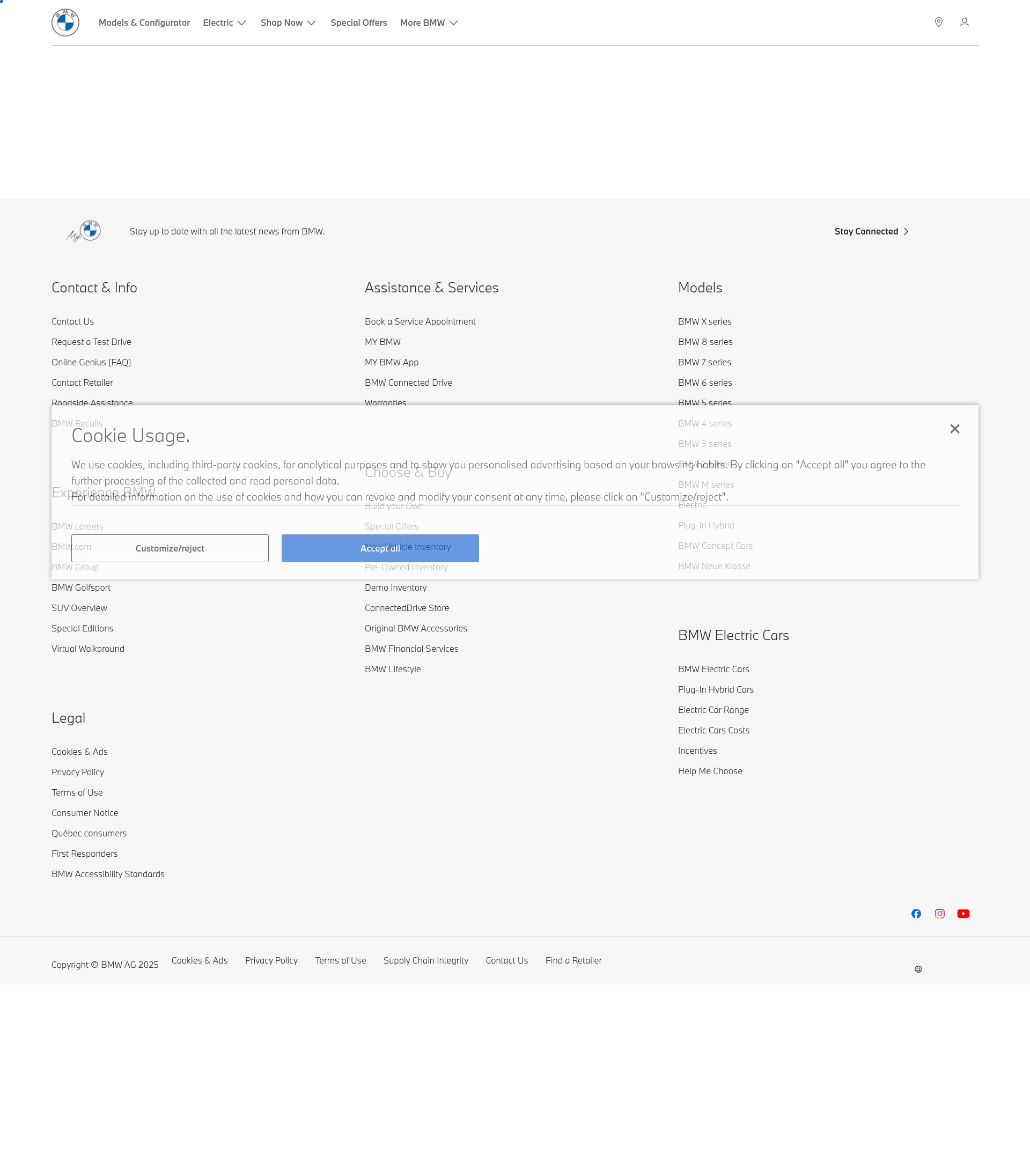Close the Cookie Usage banner
The height and width of the screenshot is (1176, 1030).
pyautogui.click(x=954, y=429)
